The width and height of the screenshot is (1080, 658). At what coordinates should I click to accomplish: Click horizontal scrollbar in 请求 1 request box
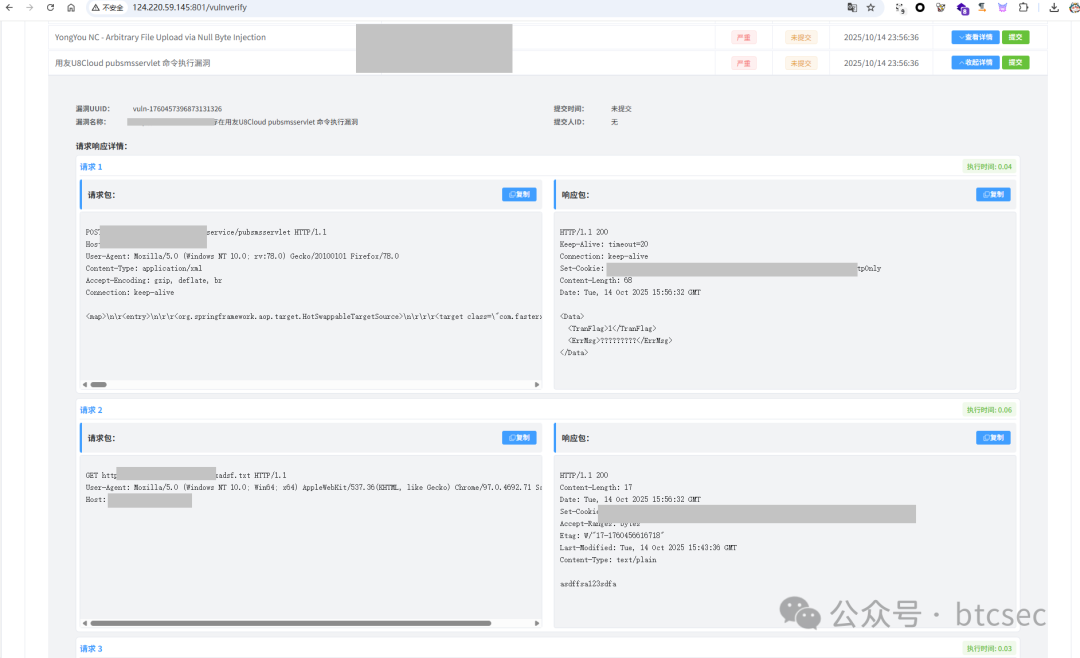[x=98, y=384]
